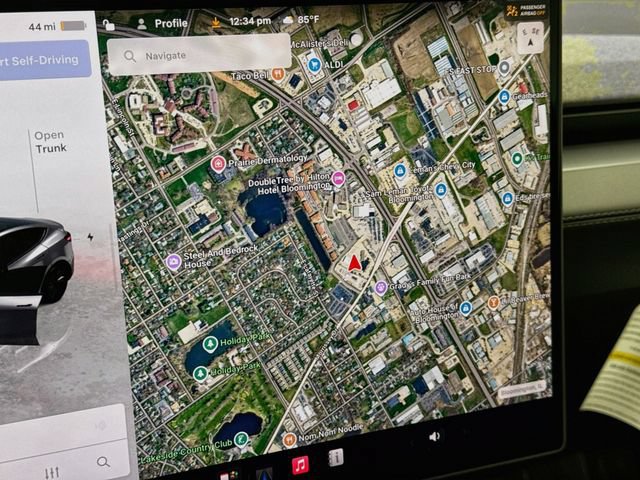This screenshot has width=640, height=480.
Task: Tap the 12:34 pm clock
Action: point(250,21)
